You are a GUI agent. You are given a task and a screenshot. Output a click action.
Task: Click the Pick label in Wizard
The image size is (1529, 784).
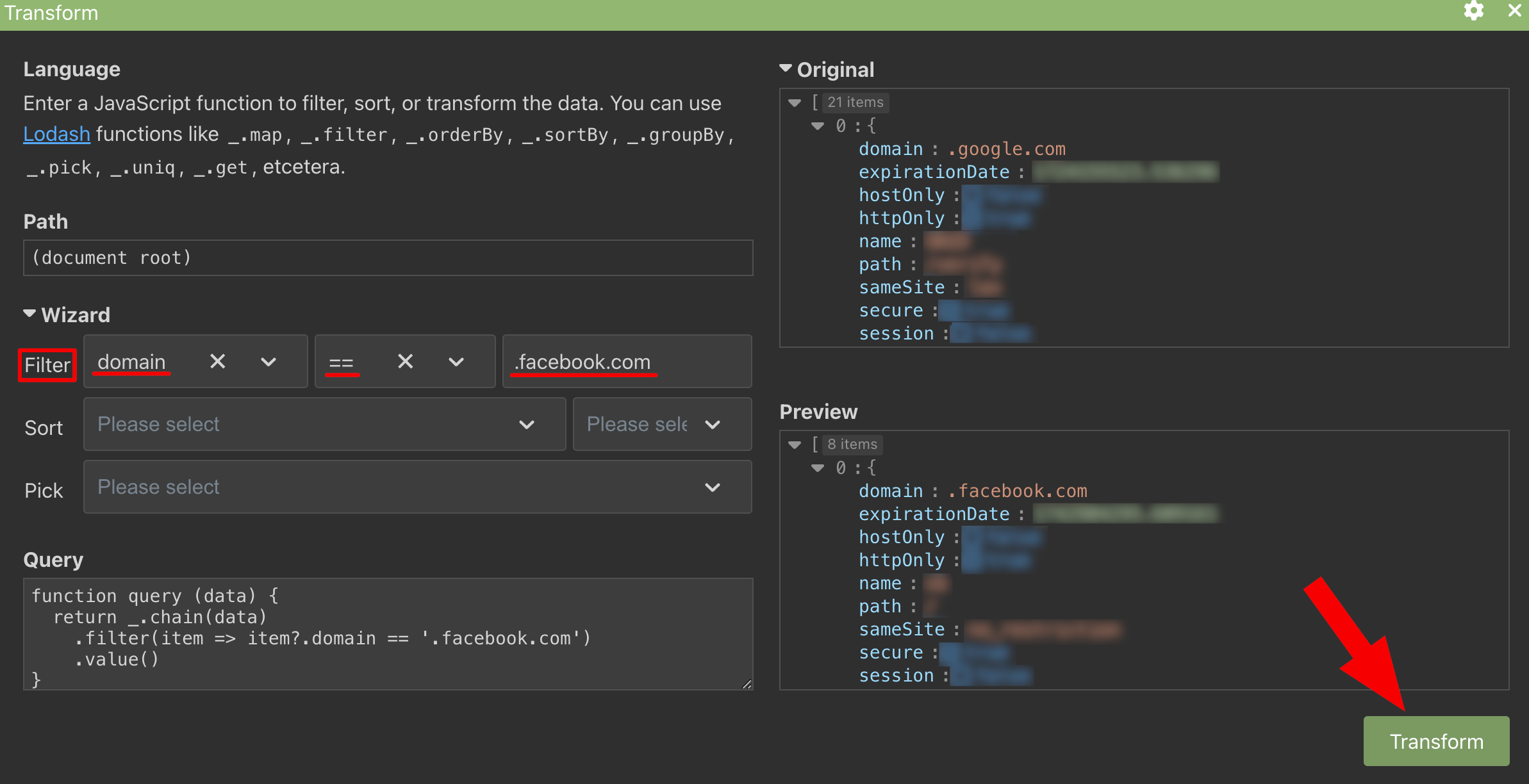44,491
